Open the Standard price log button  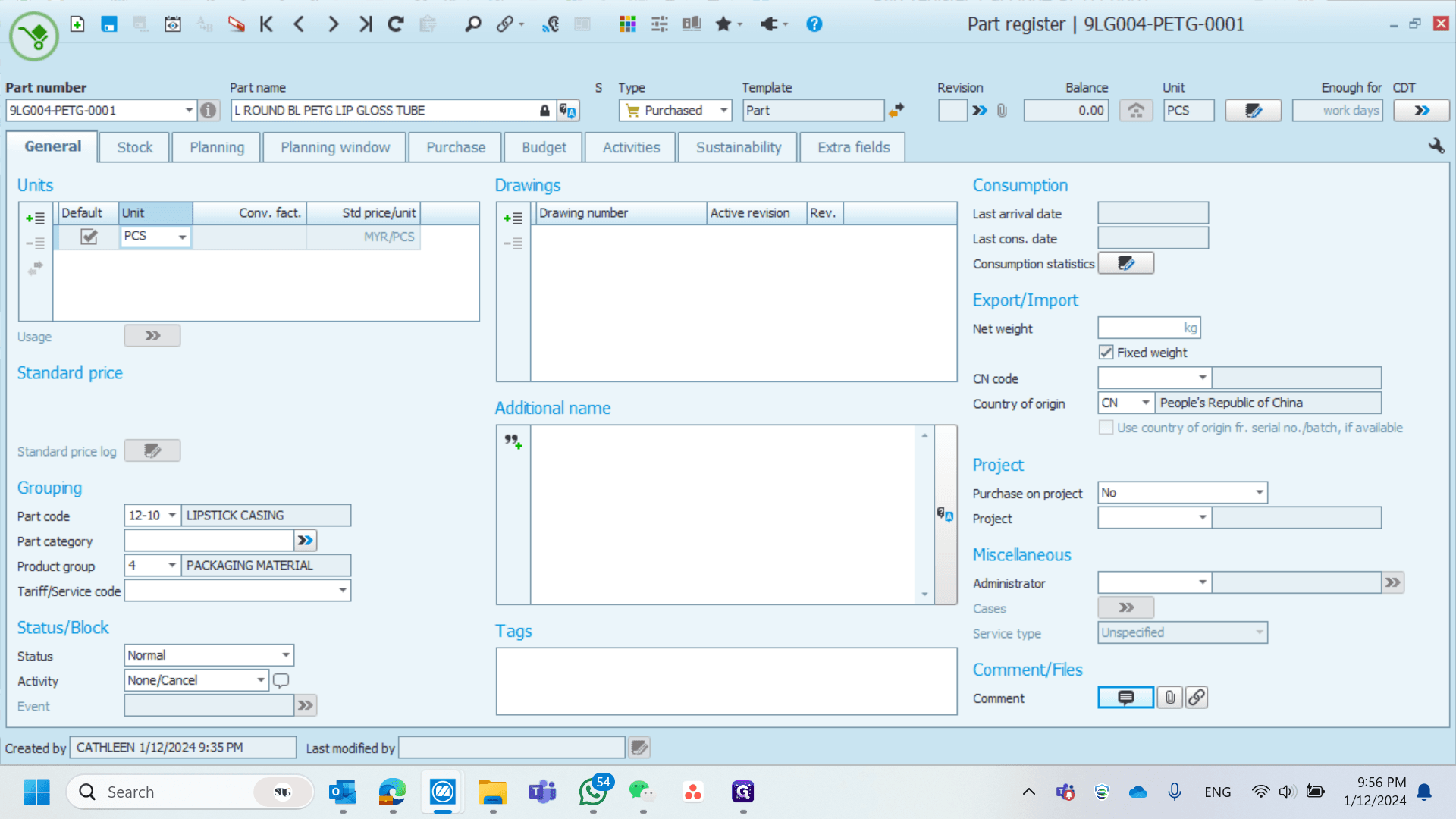(x=152, y=451)
